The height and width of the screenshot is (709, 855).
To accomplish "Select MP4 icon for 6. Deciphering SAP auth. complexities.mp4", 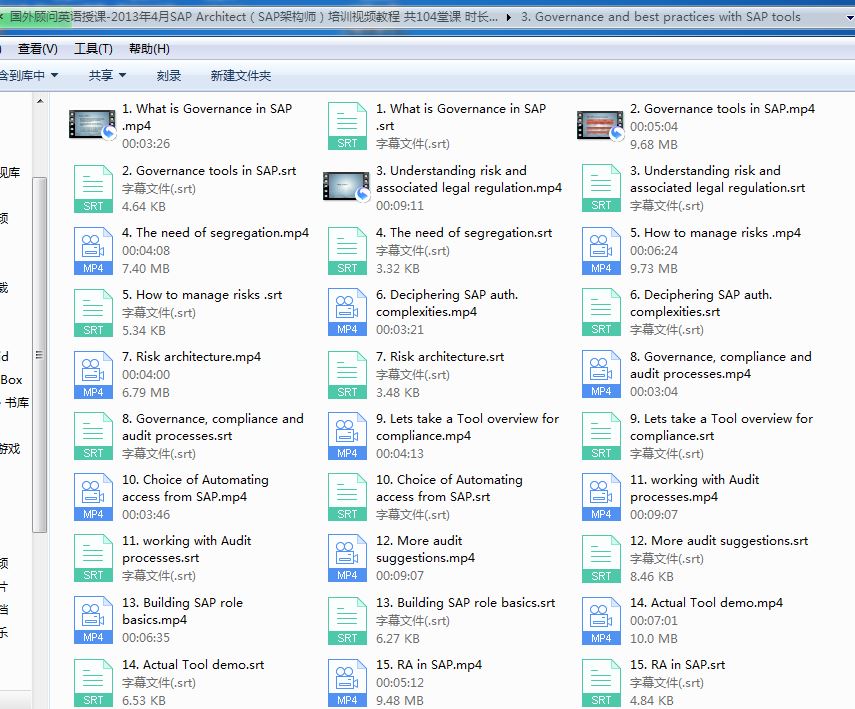I will pos(347,312).
